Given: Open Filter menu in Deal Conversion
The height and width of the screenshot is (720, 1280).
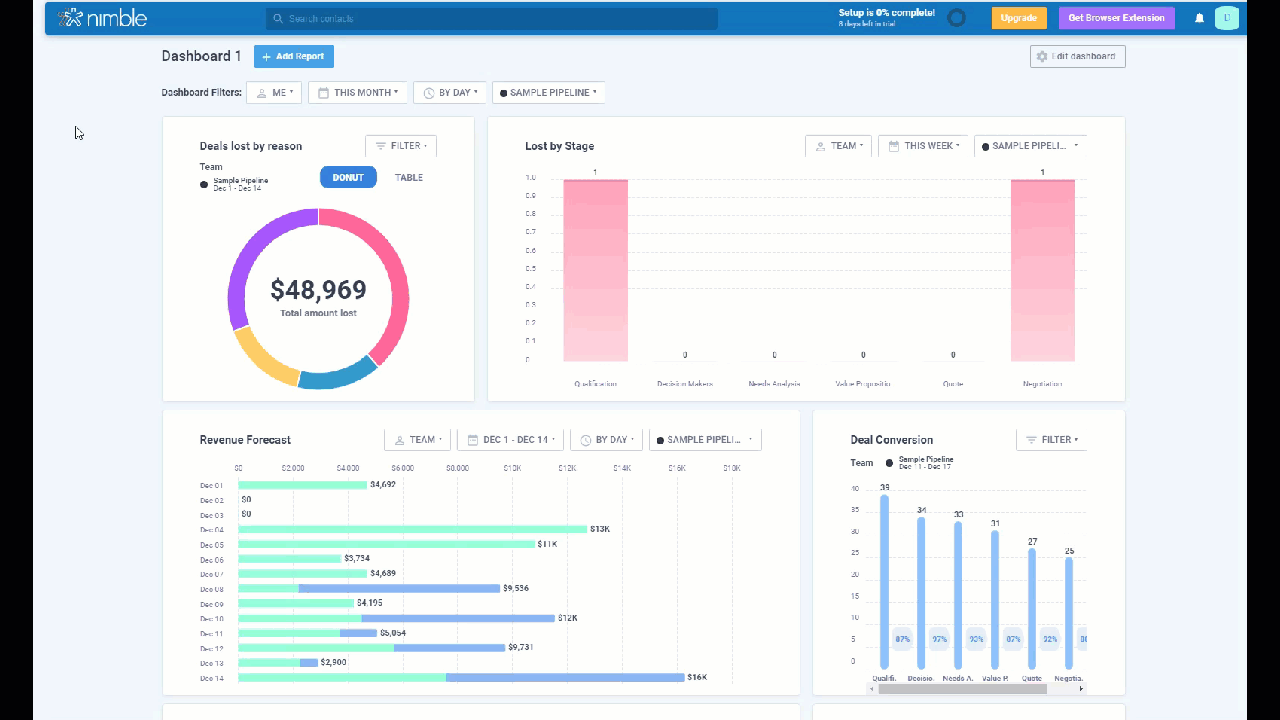Looking at the screenshot, I should tap(1051, 440).
